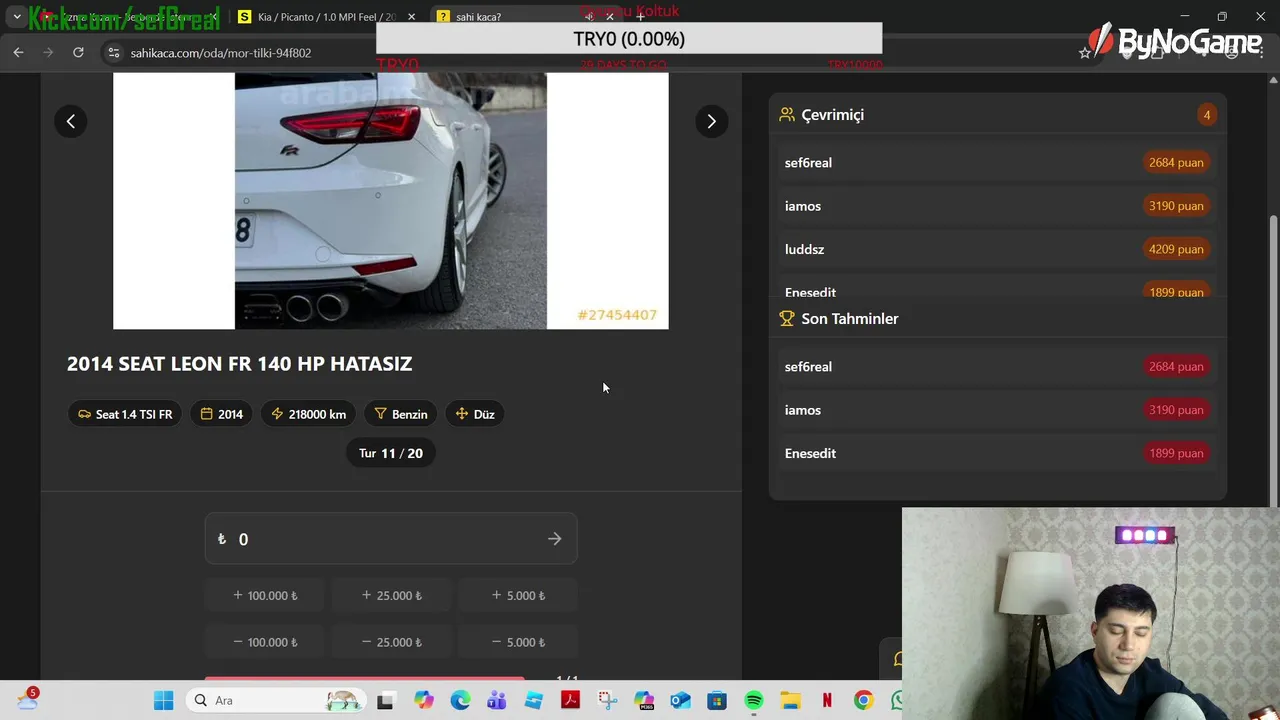Reload the page
The width and height of the screenshot is (1280, 720).
pyautogui.click(x=78, y=52)
